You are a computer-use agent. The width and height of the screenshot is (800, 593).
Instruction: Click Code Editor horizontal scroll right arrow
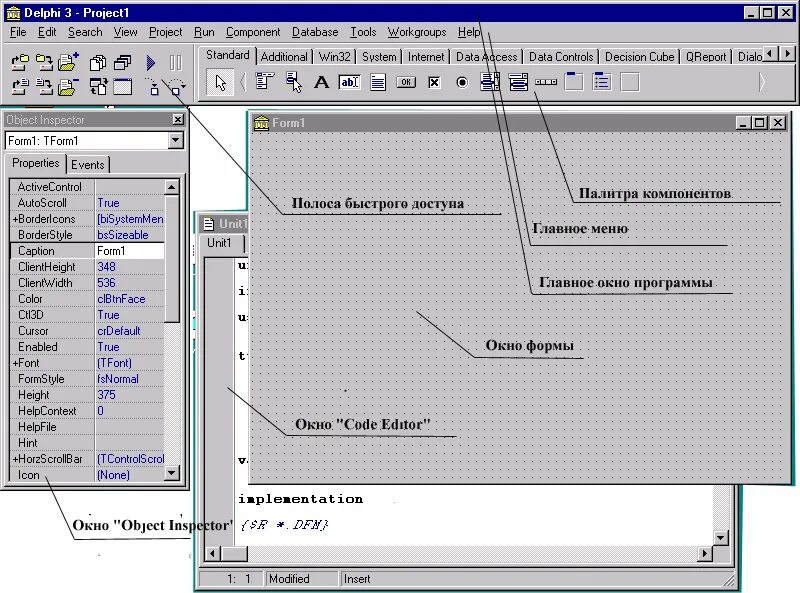pyautogui.click(x=705, y=553)
